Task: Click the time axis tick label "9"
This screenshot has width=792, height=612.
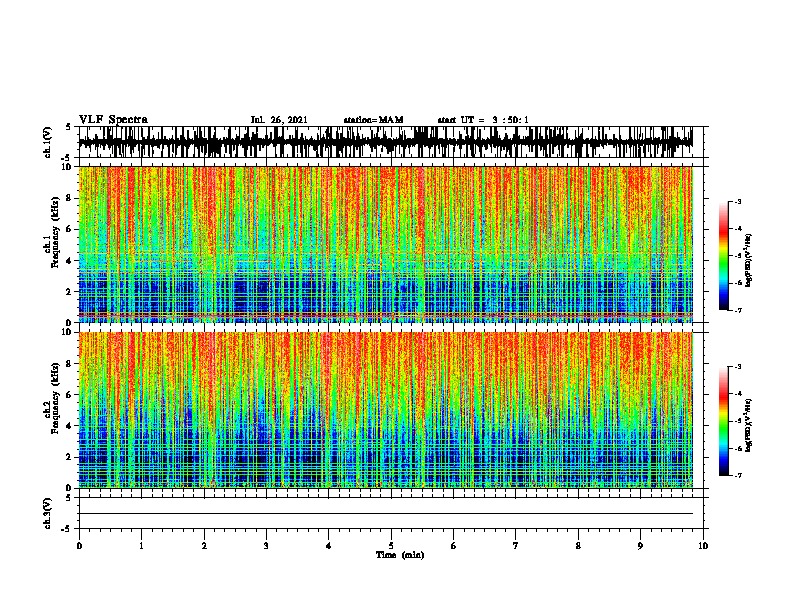Action: tap(640, 545)
